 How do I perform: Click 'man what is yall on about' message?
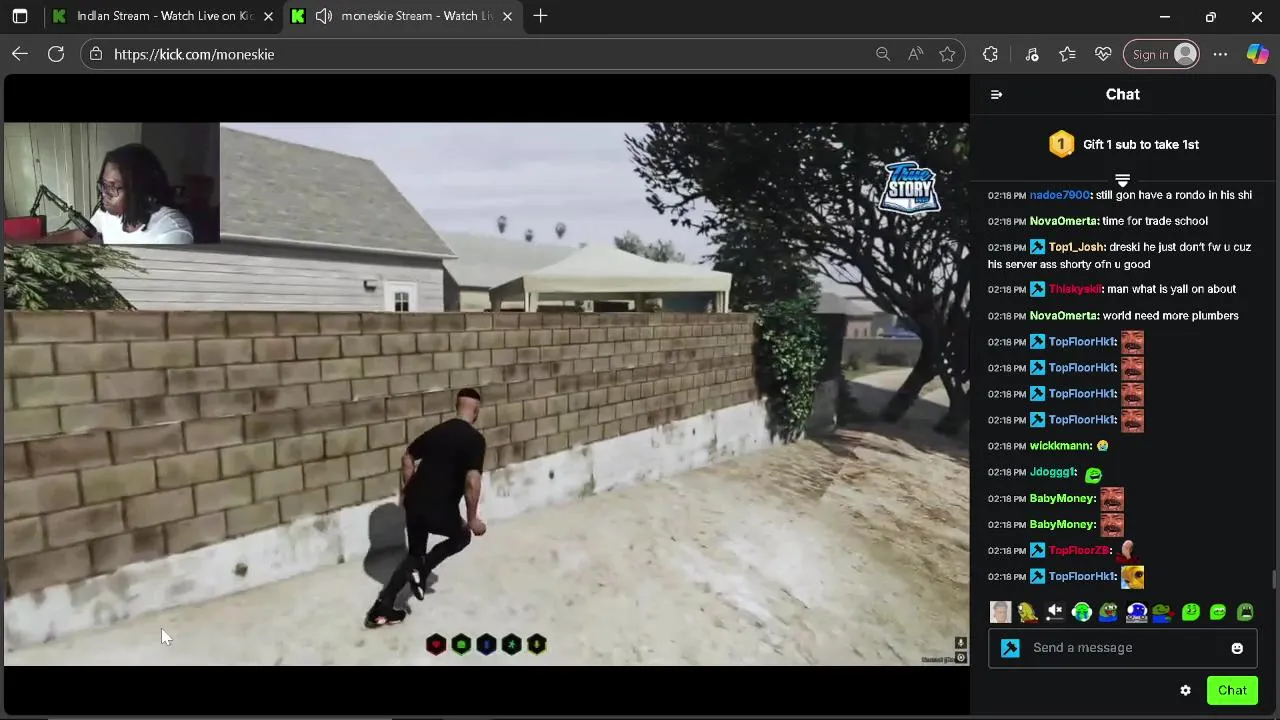coord(1172,289)
